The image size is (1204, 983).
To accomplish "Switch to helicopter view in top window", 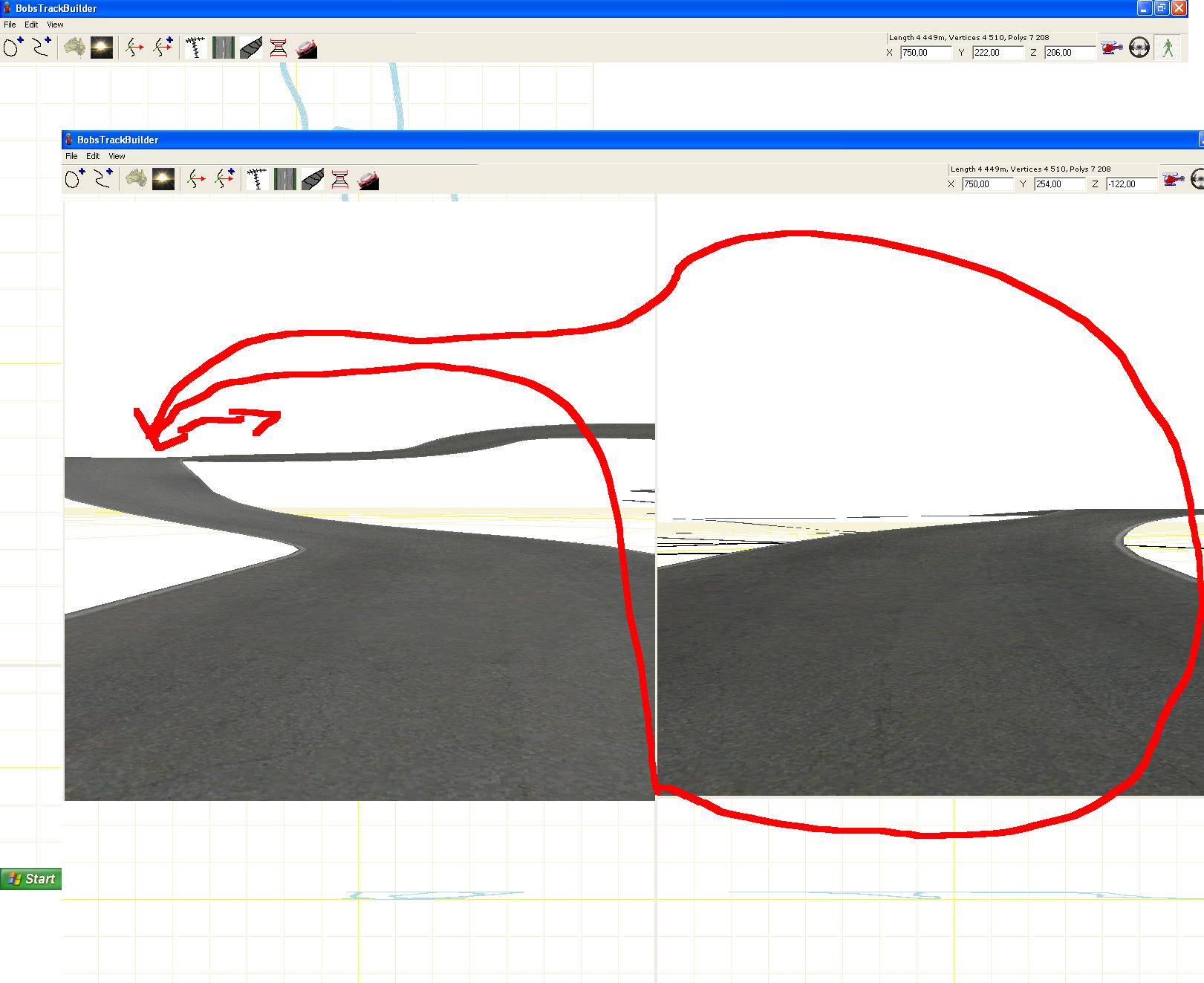I will coord(1111,49).
